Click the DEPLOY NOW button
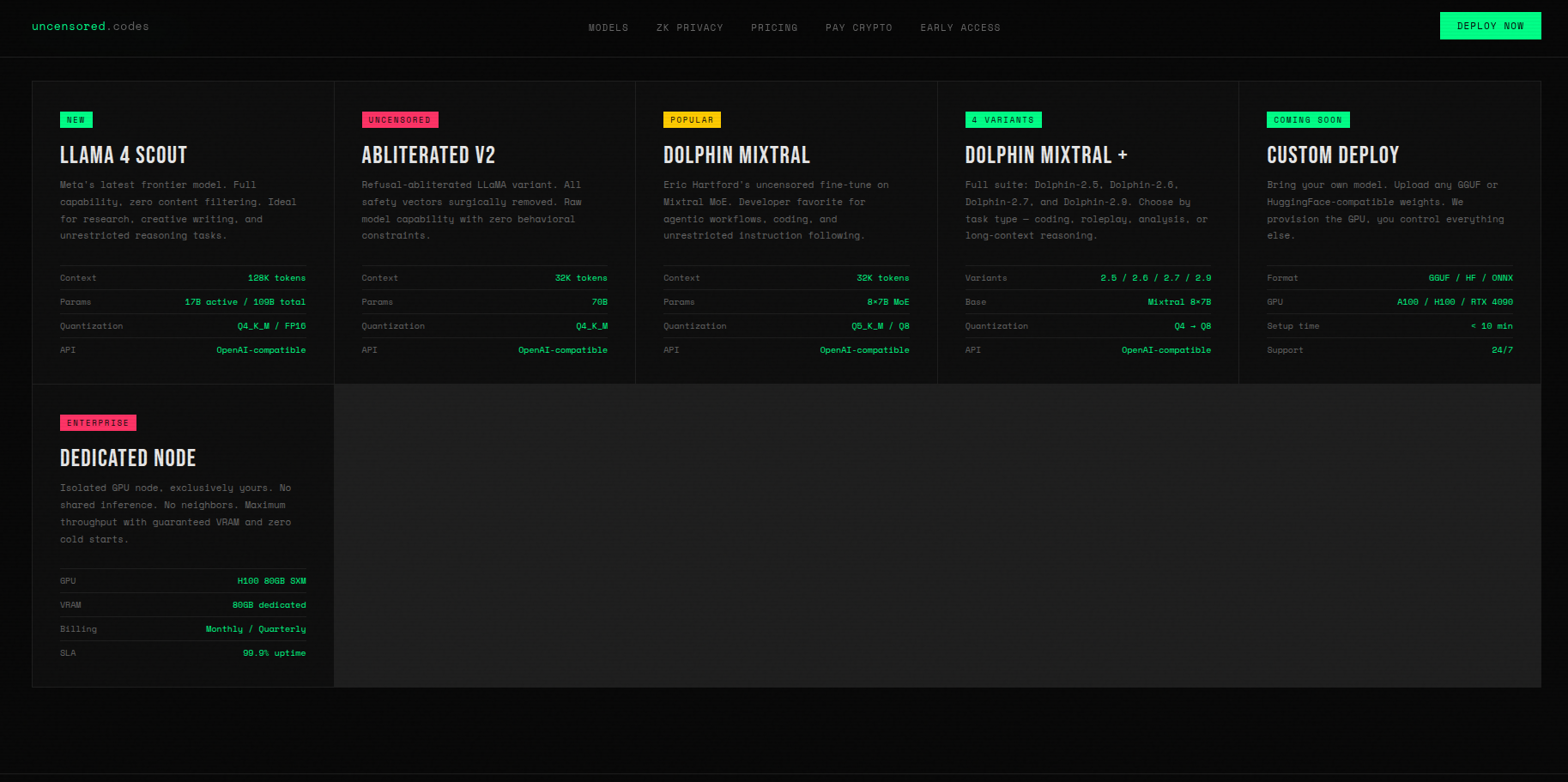 (x=1490, y=26)
